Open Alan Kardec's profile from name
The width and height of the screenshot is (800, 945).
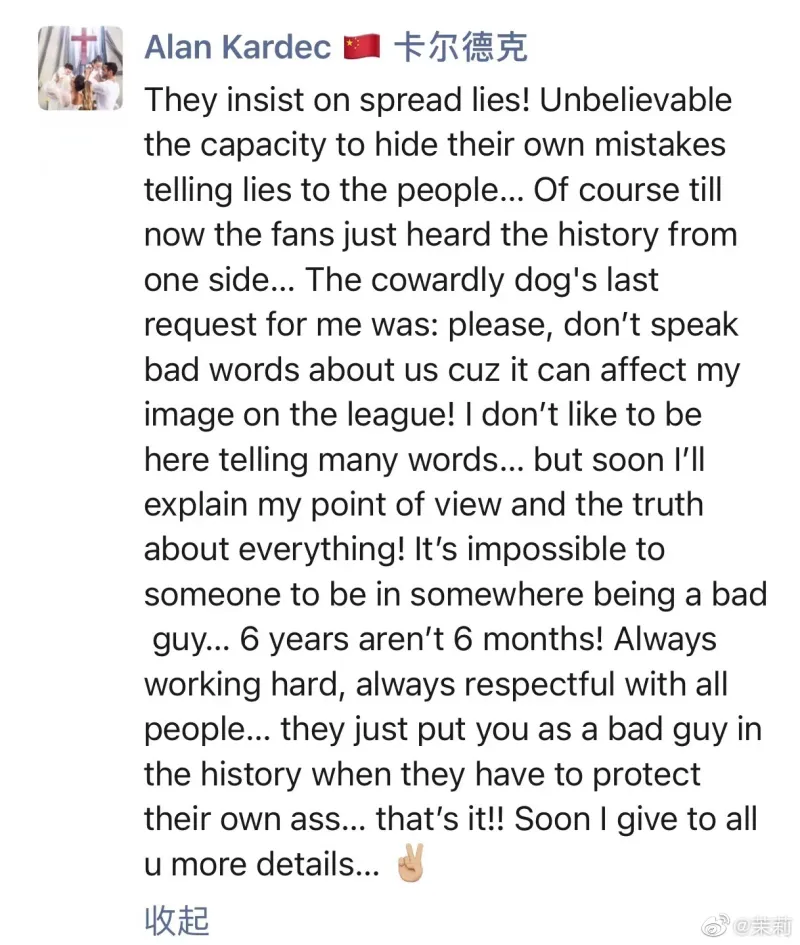point(237,48)
